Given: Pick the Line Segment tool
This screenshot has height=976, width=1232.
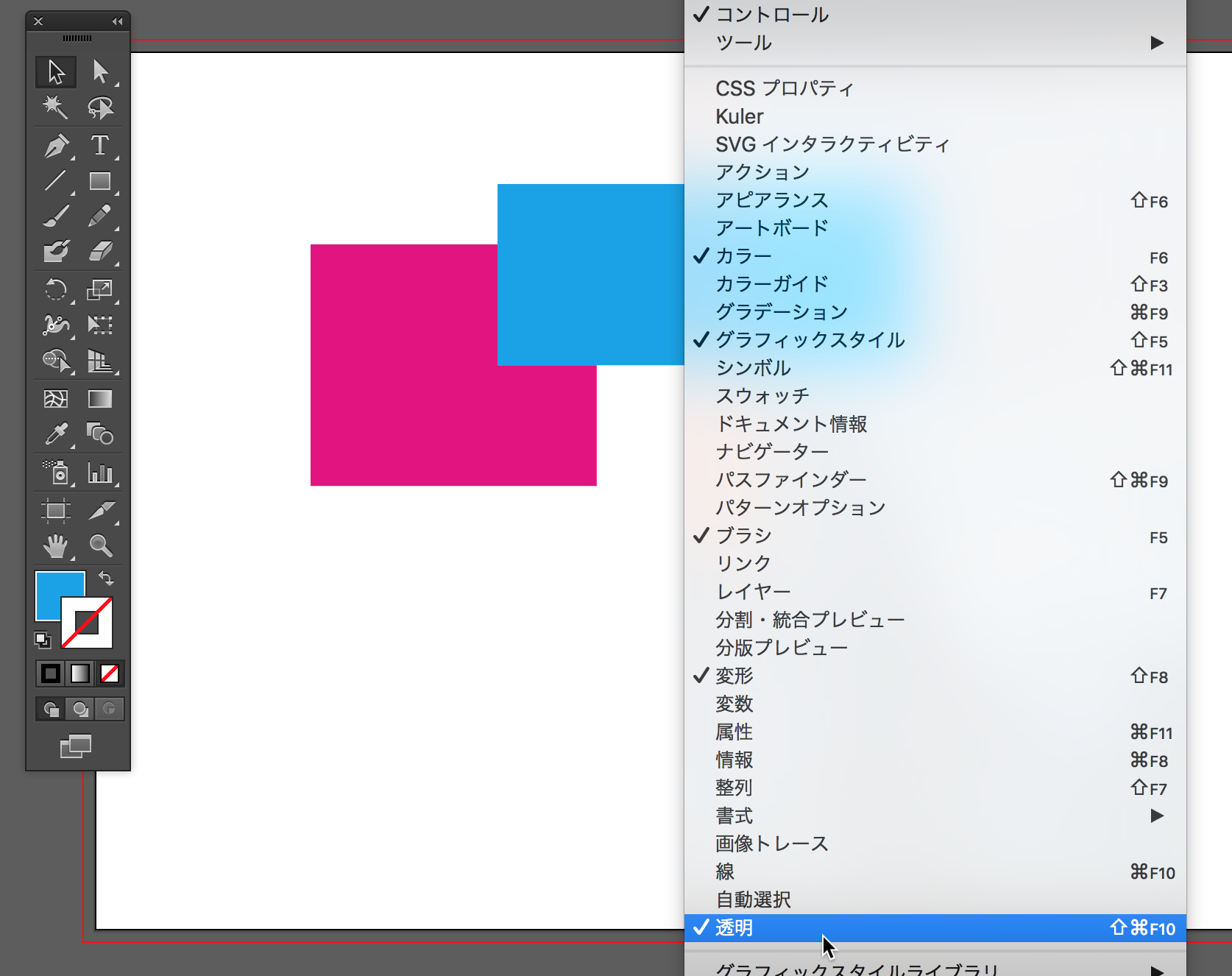Looking at the screenshot, I should click(x=56, y=181).
